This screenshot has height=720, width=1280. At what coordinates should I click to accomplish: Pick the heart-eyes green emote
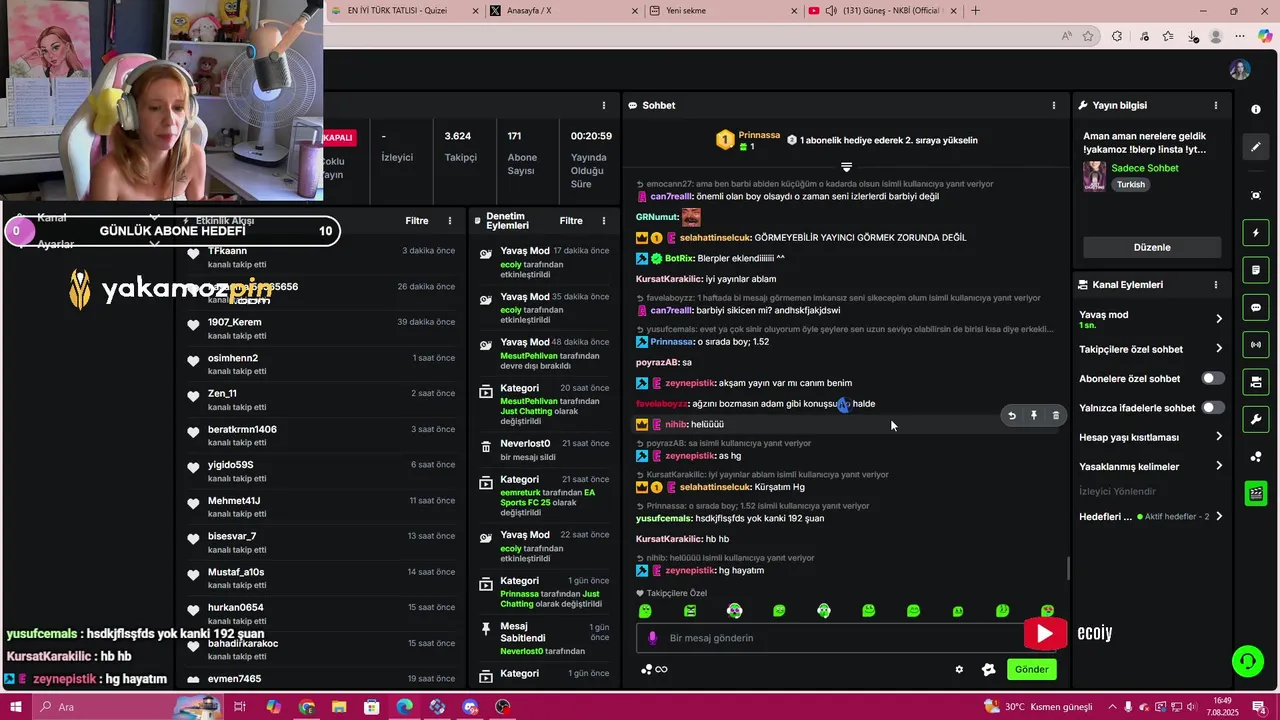(x=1047, y=611)
